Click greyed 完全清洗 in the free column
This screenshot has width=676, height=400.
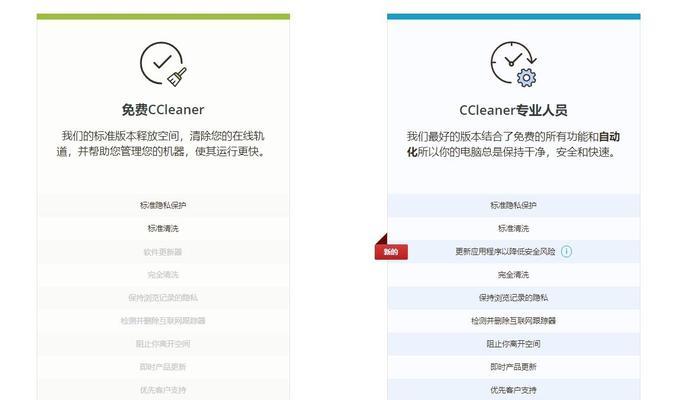click(163, 275)
